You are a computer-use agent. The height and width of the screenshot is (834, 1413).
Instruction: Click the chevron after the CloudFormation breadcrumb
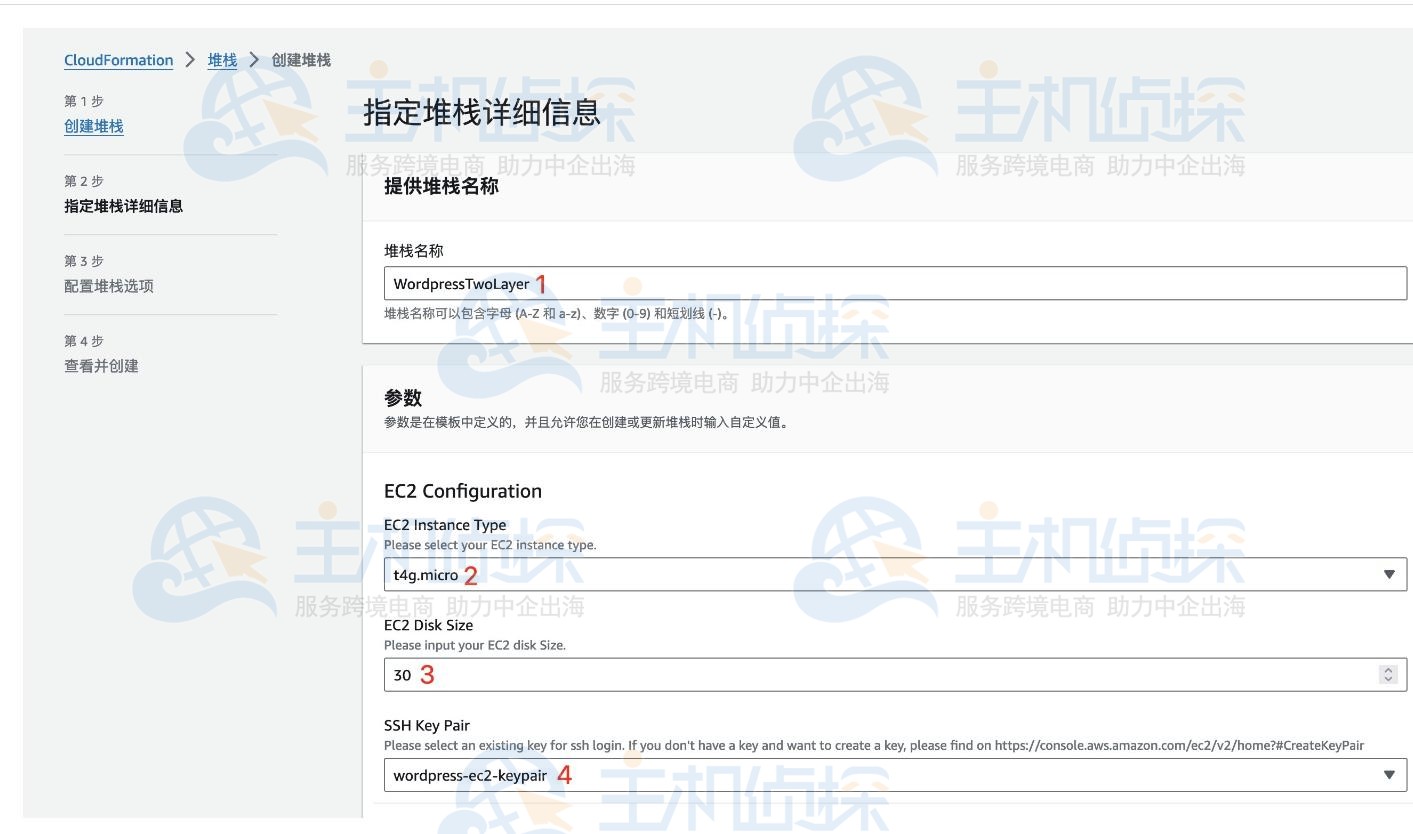tap(190, 60)
